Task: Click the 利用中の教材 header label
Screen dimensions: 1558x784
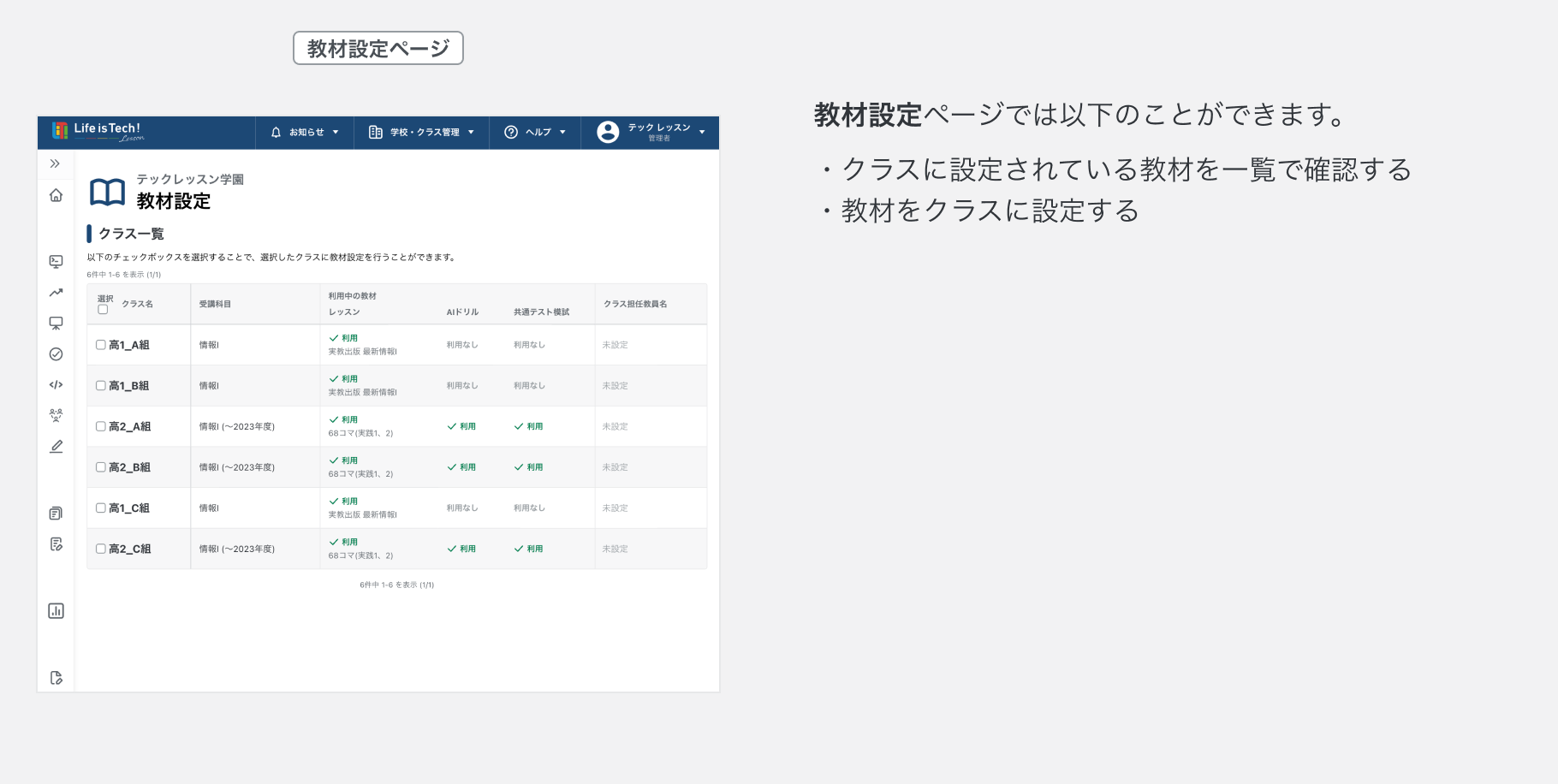Action: click(353, 296)
